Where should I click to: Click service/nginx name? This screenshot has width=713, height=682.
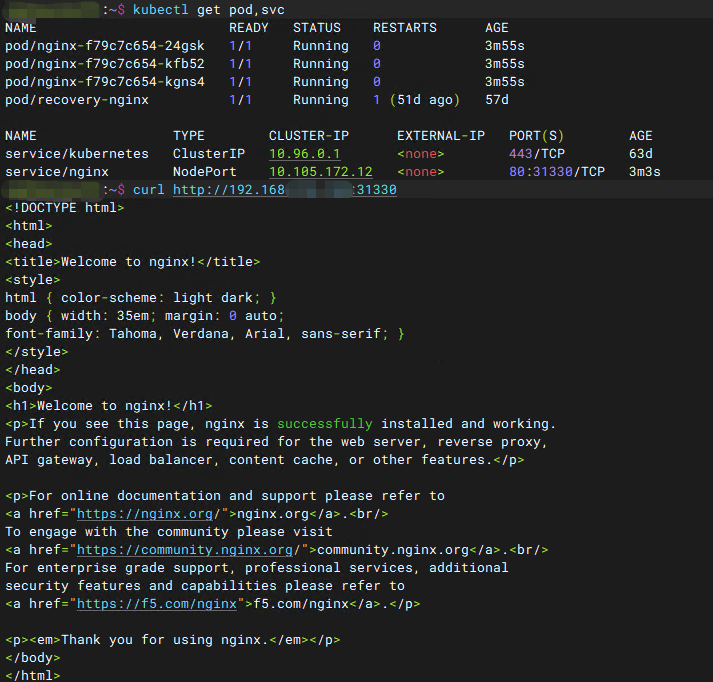coord(57,172)
